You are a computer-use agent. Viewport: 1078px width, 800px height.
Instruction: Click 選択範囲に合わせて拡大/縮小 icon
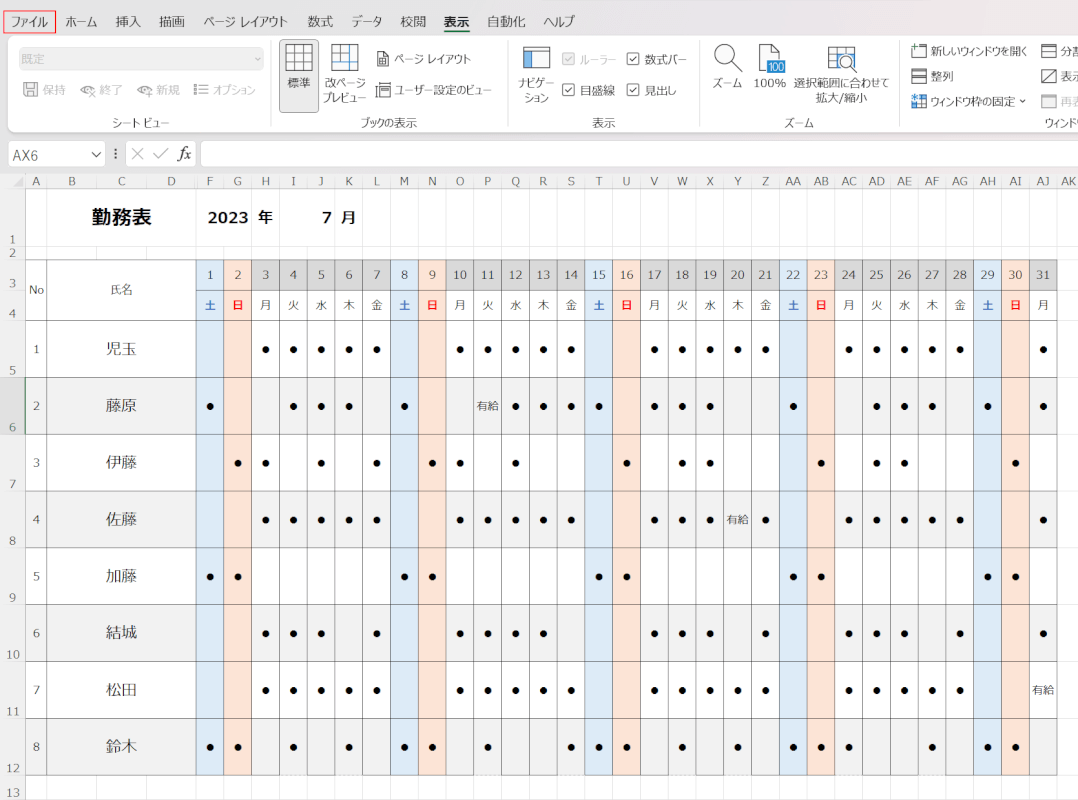pos(840,60)
